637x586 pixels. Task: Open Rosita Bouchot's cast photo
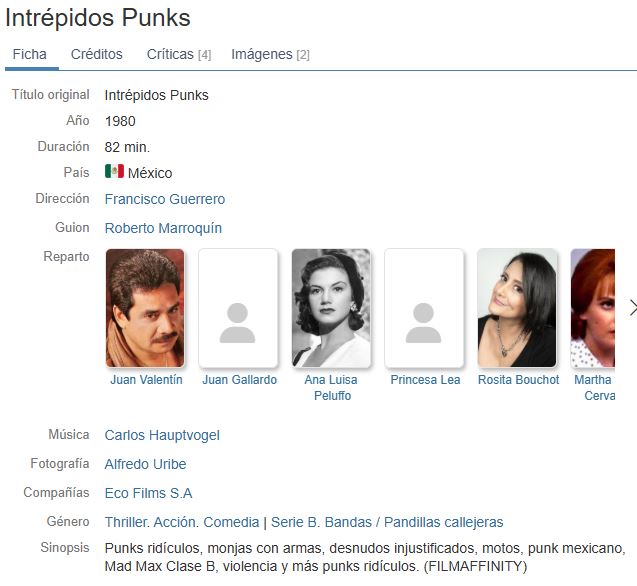tap(517, 308)
